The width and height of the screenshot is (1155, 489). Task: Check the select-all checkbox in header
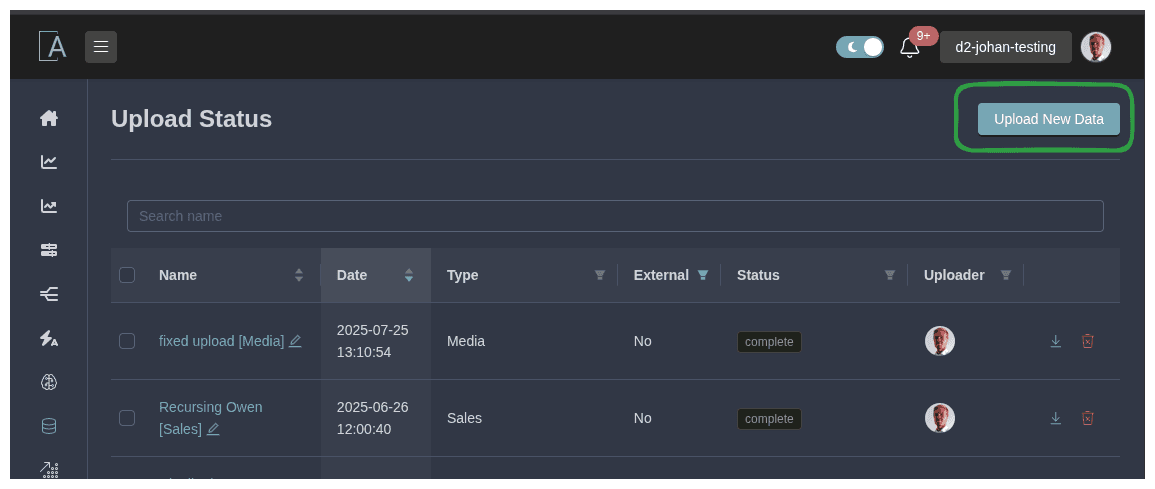(x=127, y=275)
